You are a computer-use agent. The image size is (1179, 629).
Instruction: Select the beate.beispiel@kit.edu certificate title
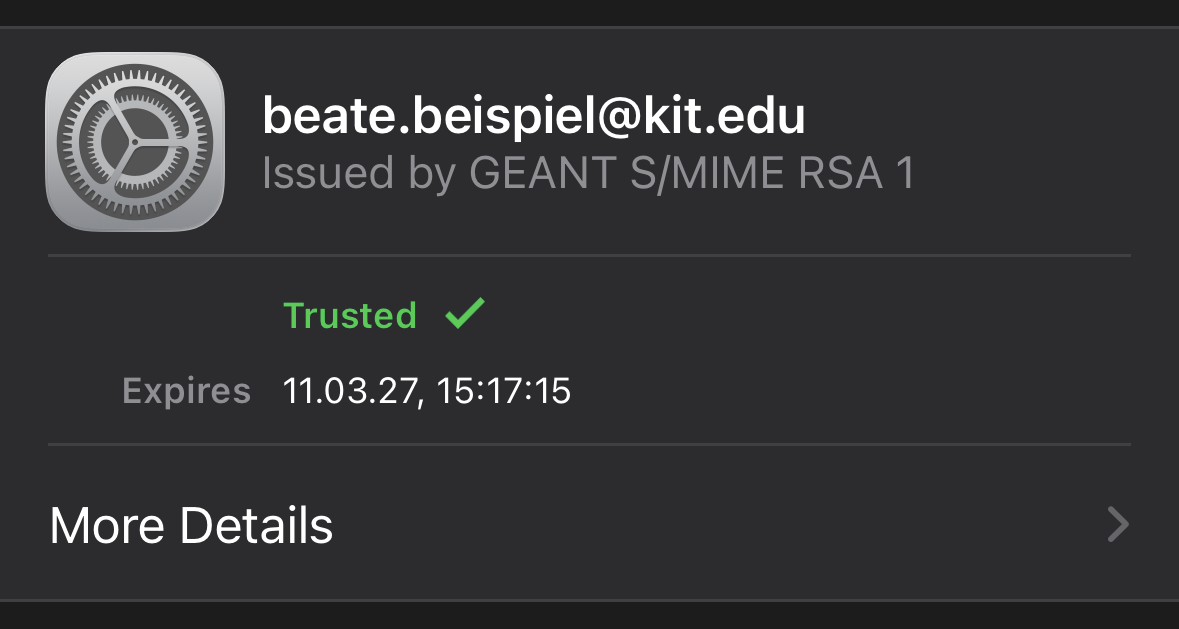coord(533,118)
